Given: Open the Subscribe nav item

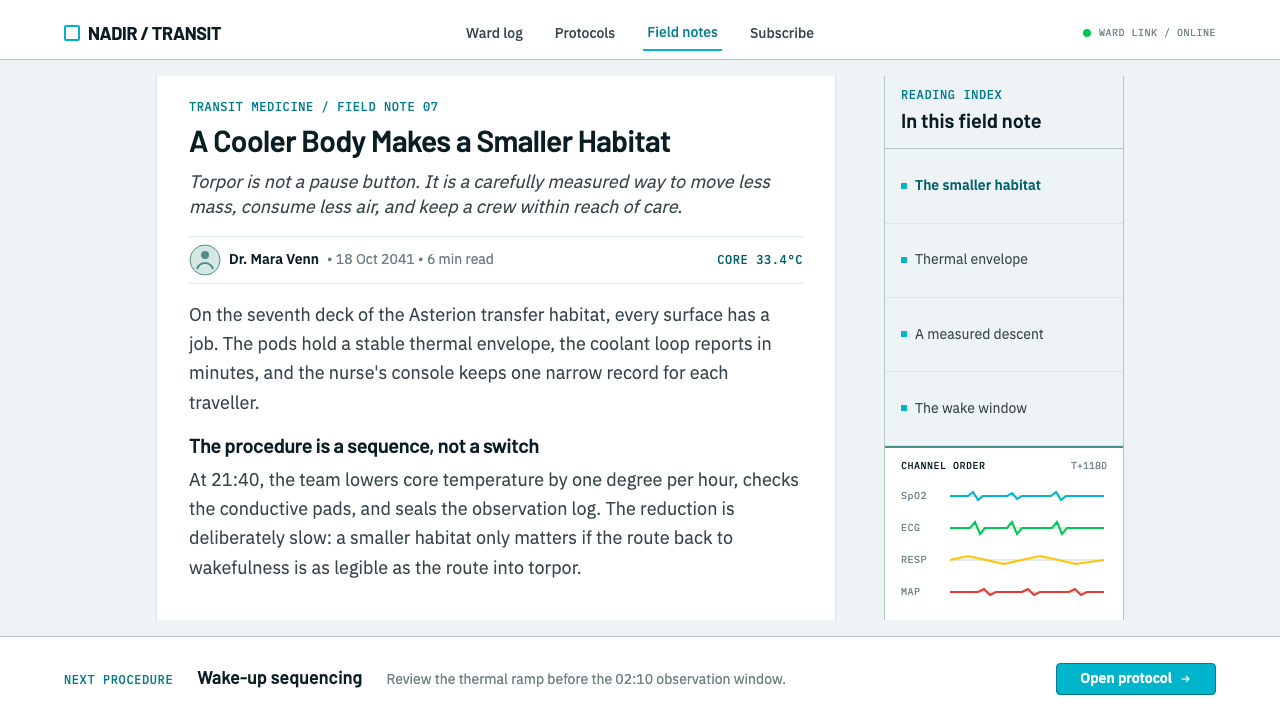Looking at the screenshot, I should click(782, 33).
